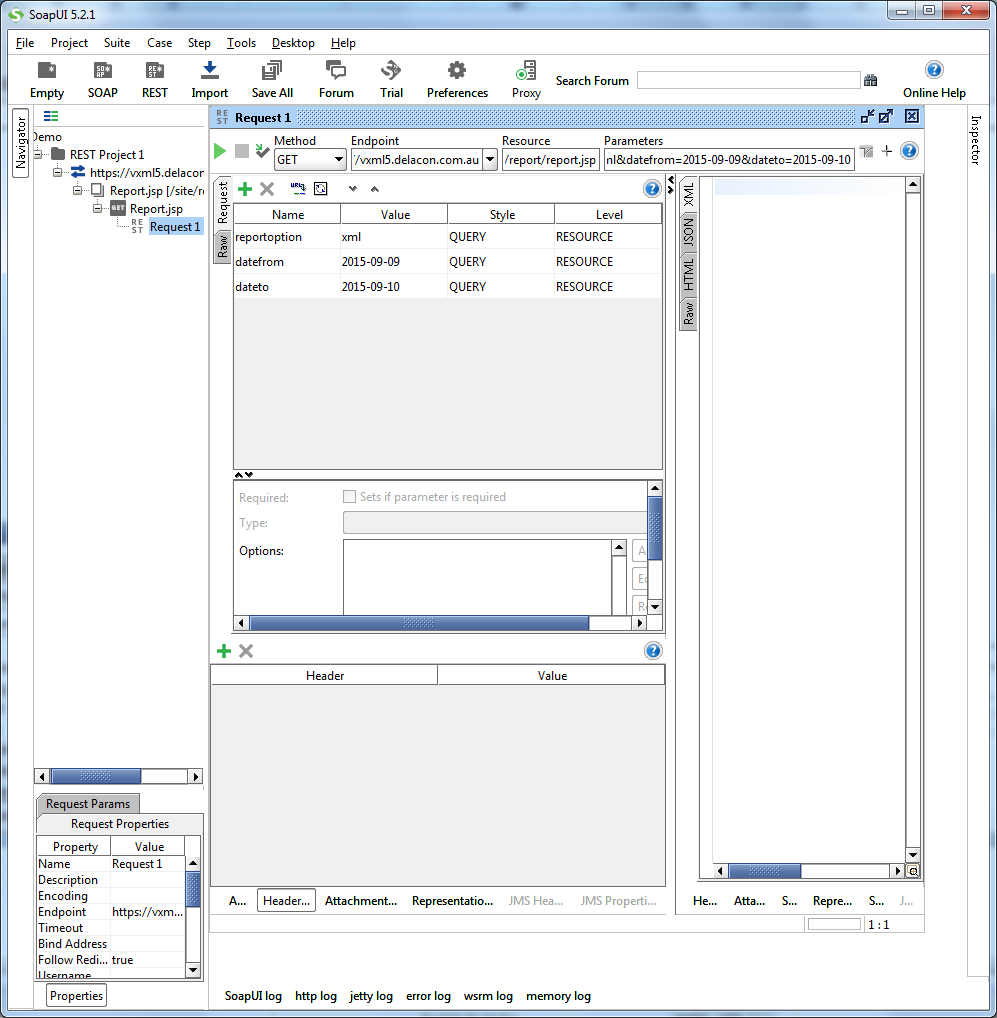The width and height of the screenshot is (997, 1018).
Task: Switch to the XML response tab
Action: pos(688,195)
